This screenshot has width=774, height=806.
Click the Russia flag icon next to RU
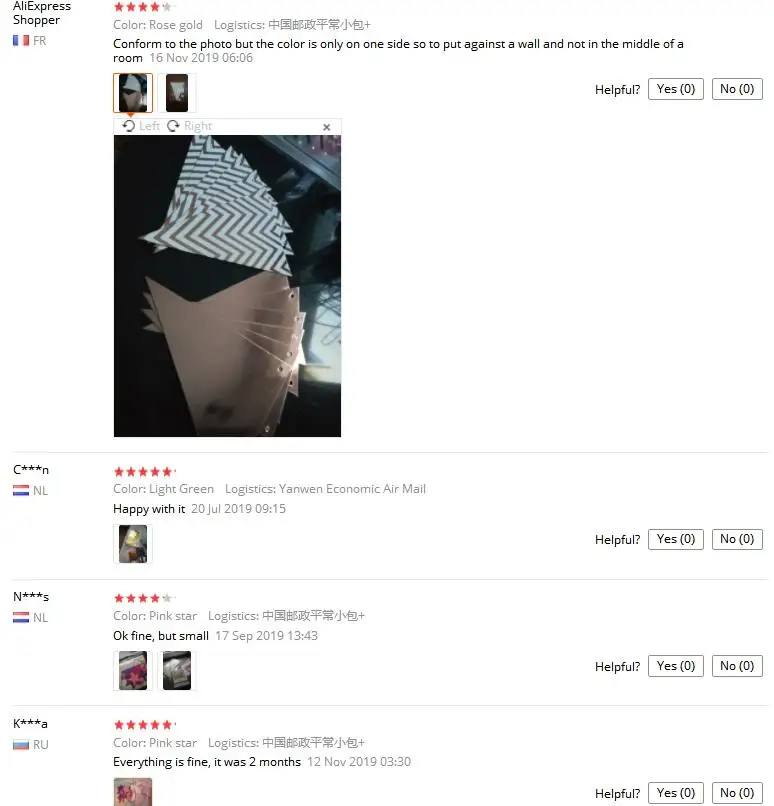(21, 744)
